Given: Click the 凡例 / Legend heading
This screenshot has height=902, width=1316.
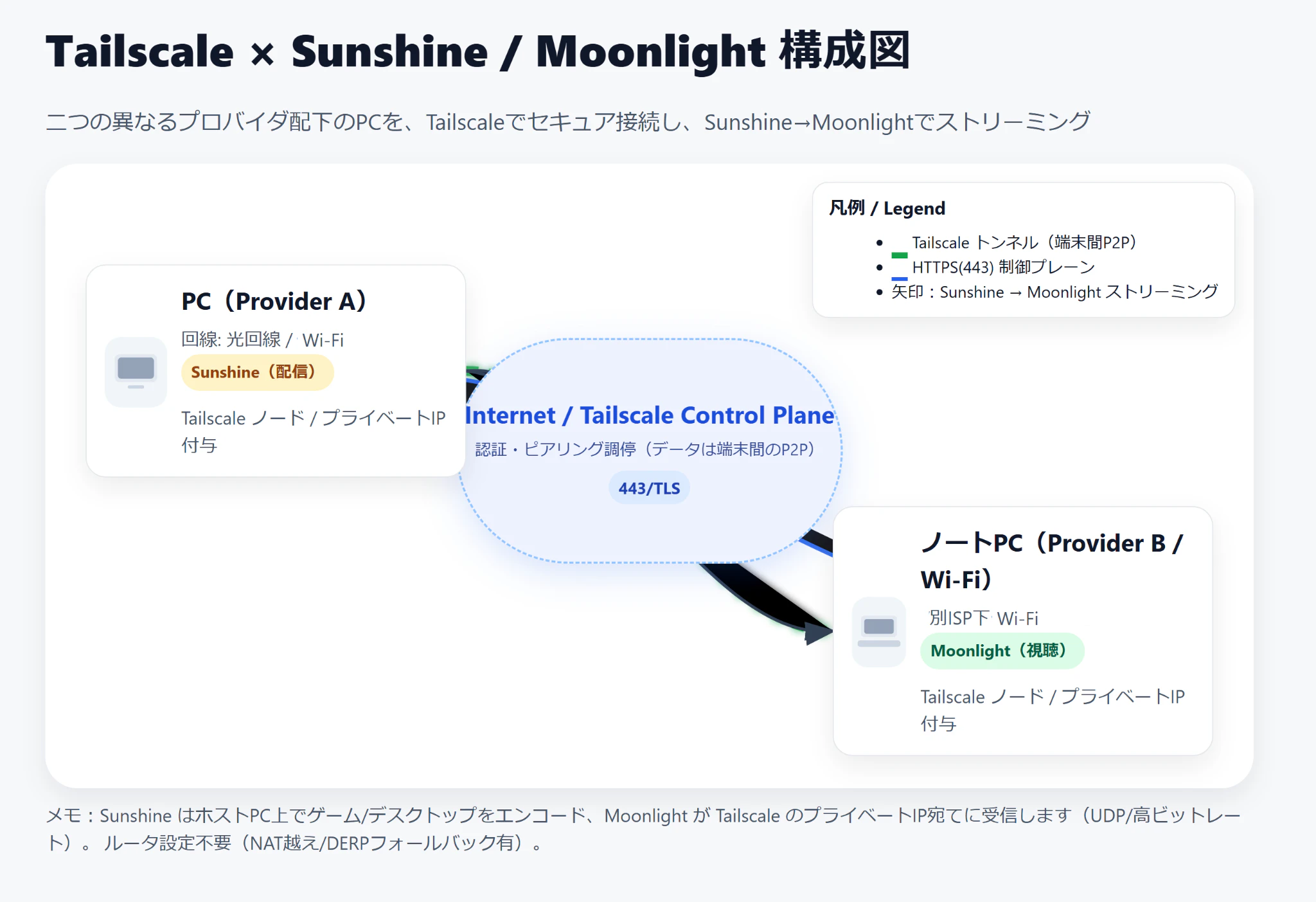Looking at the screenshot, I should [887, 208].
